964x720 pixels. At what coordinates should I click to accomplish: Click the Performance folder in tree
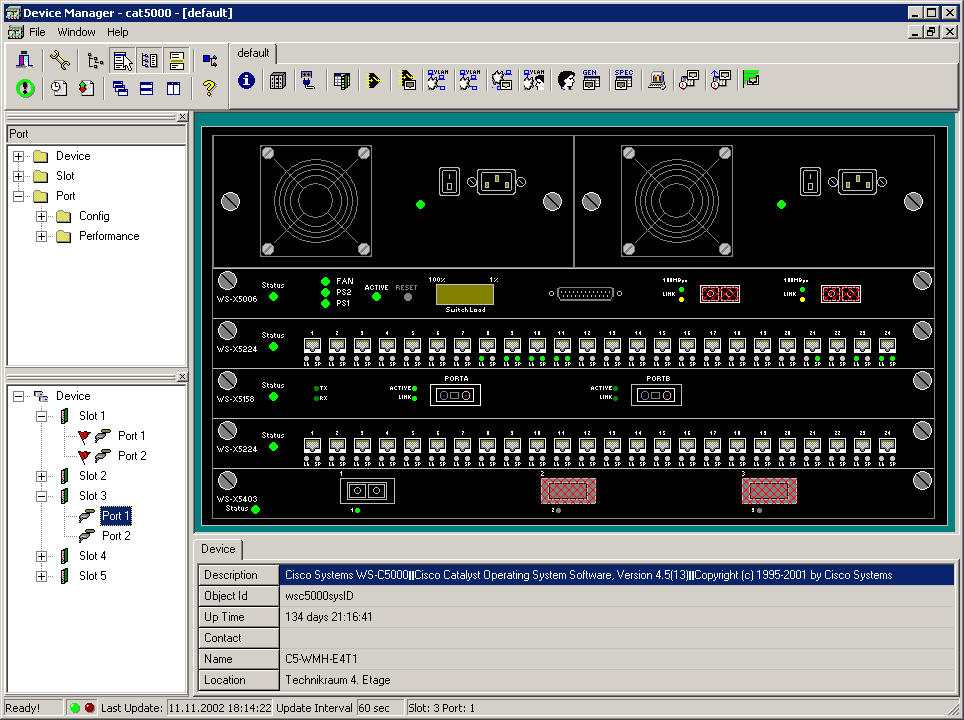[x=109, y=236]
